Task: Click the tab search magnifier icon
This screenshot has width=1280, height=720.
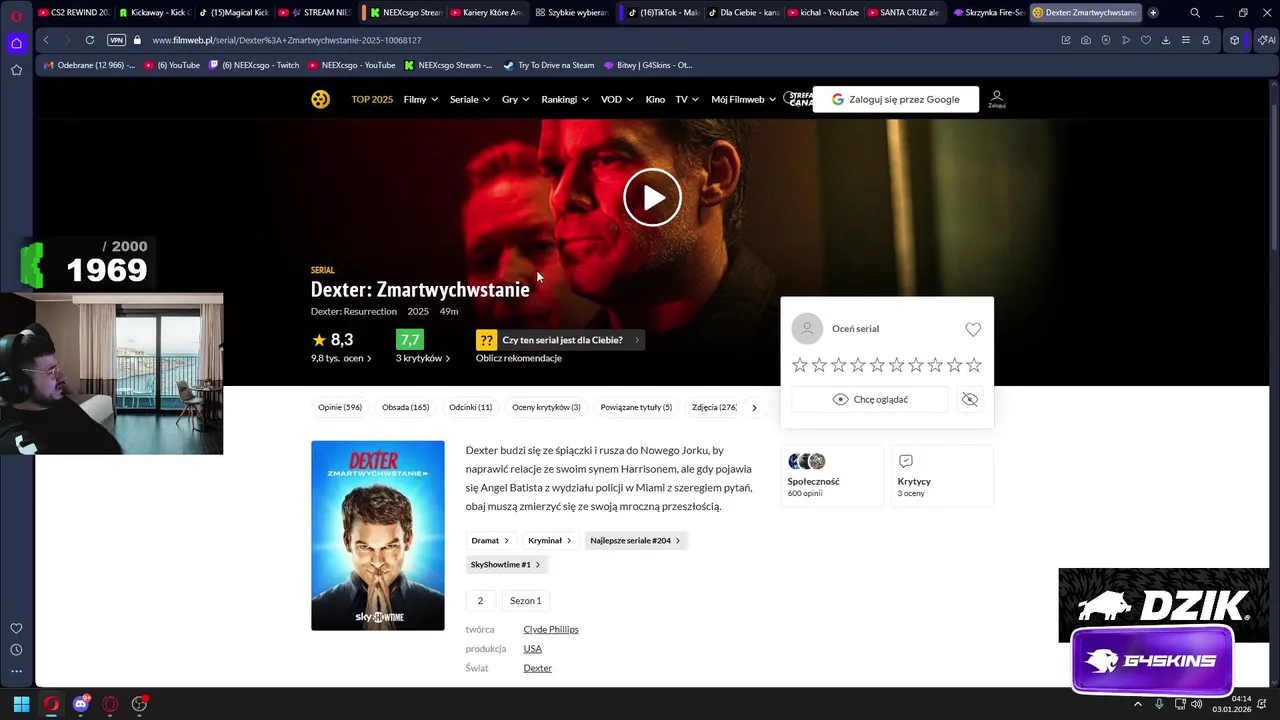Action: 1195,13
